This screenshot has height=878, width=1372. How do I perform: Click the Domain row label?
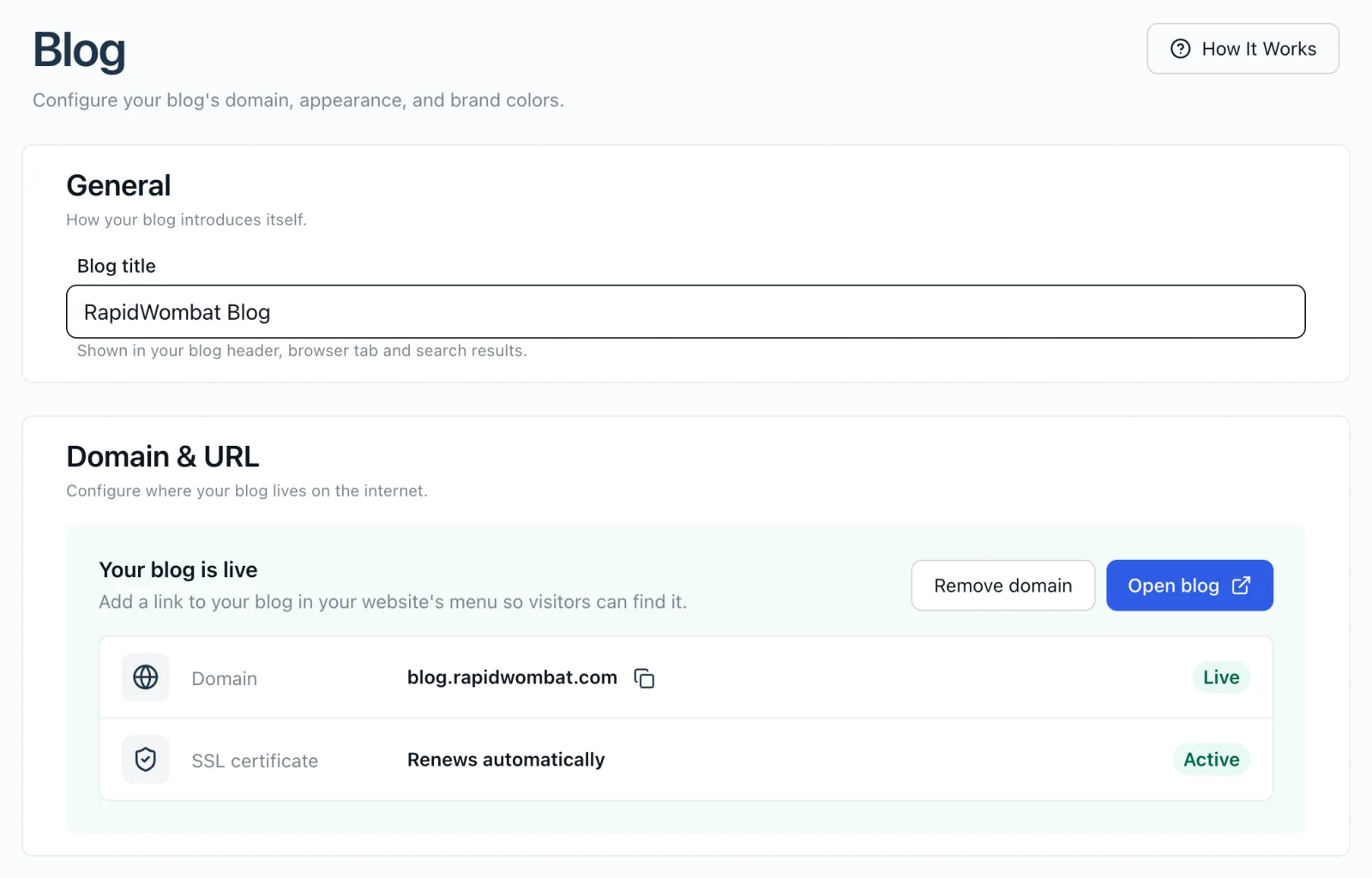coord(225,679)
